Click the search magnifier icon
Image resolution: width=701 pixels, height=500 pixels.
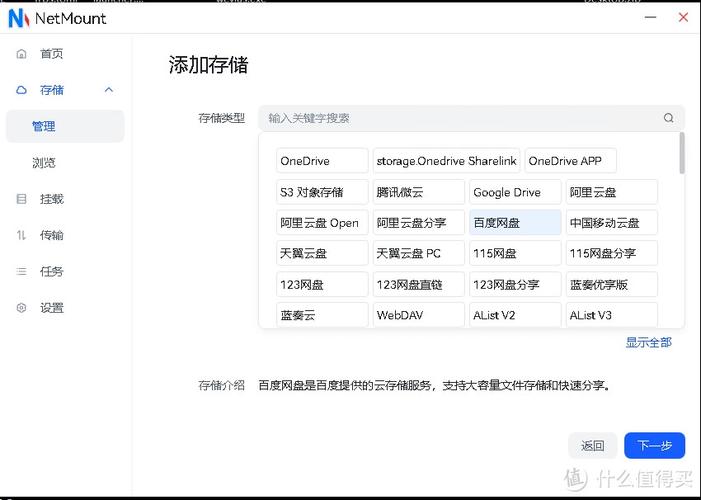pyautogui.click(x=668, y=118)
